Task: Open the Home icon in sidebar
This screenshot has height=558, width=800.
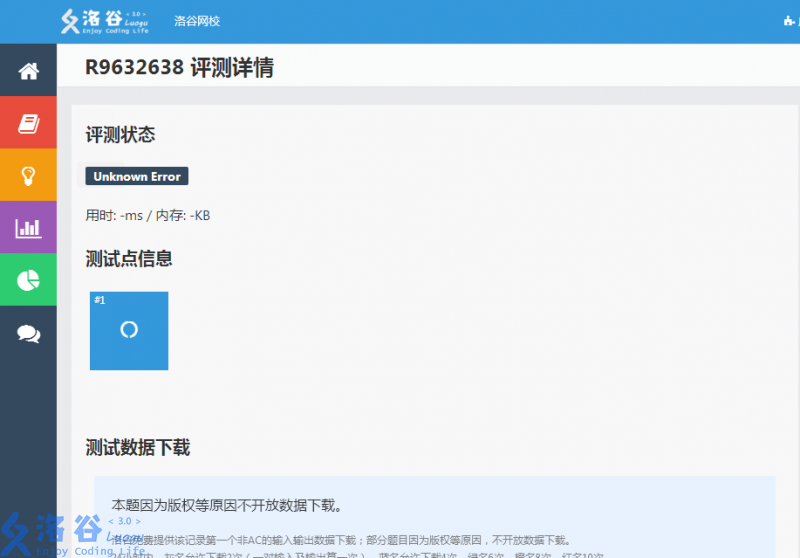Action: tap(28, 71)
